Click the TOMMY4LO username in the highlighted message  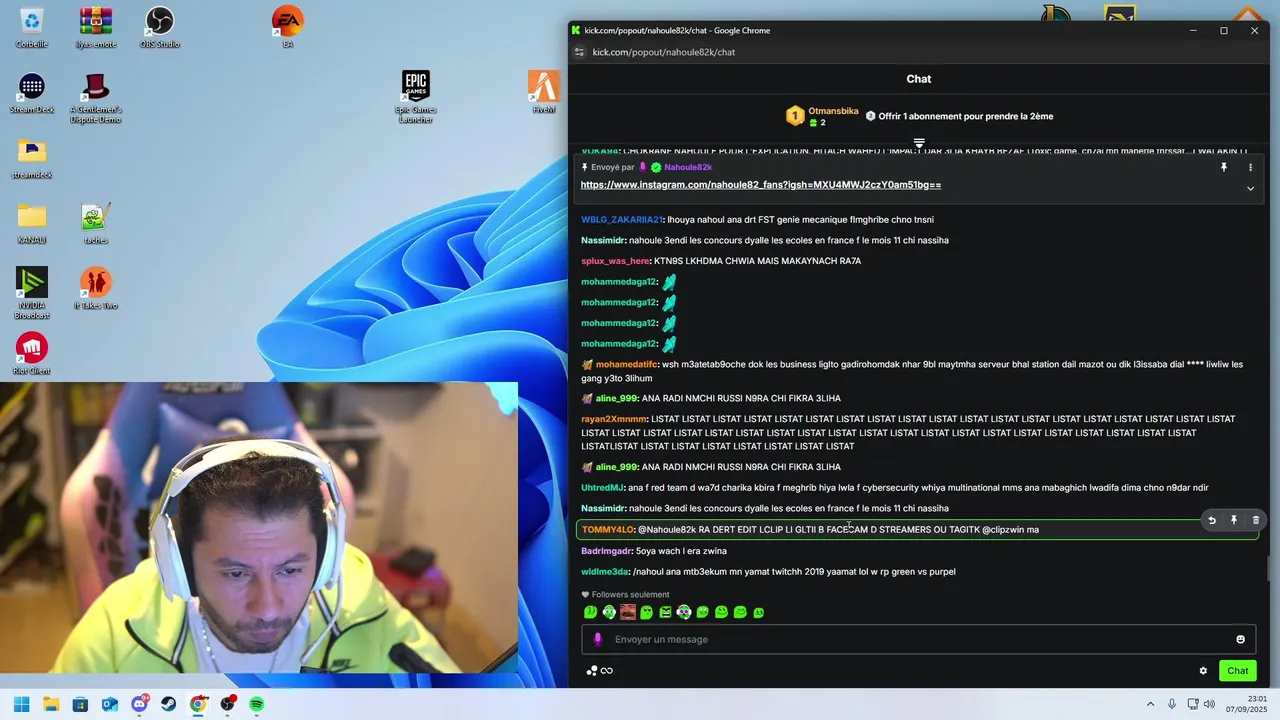608,530
